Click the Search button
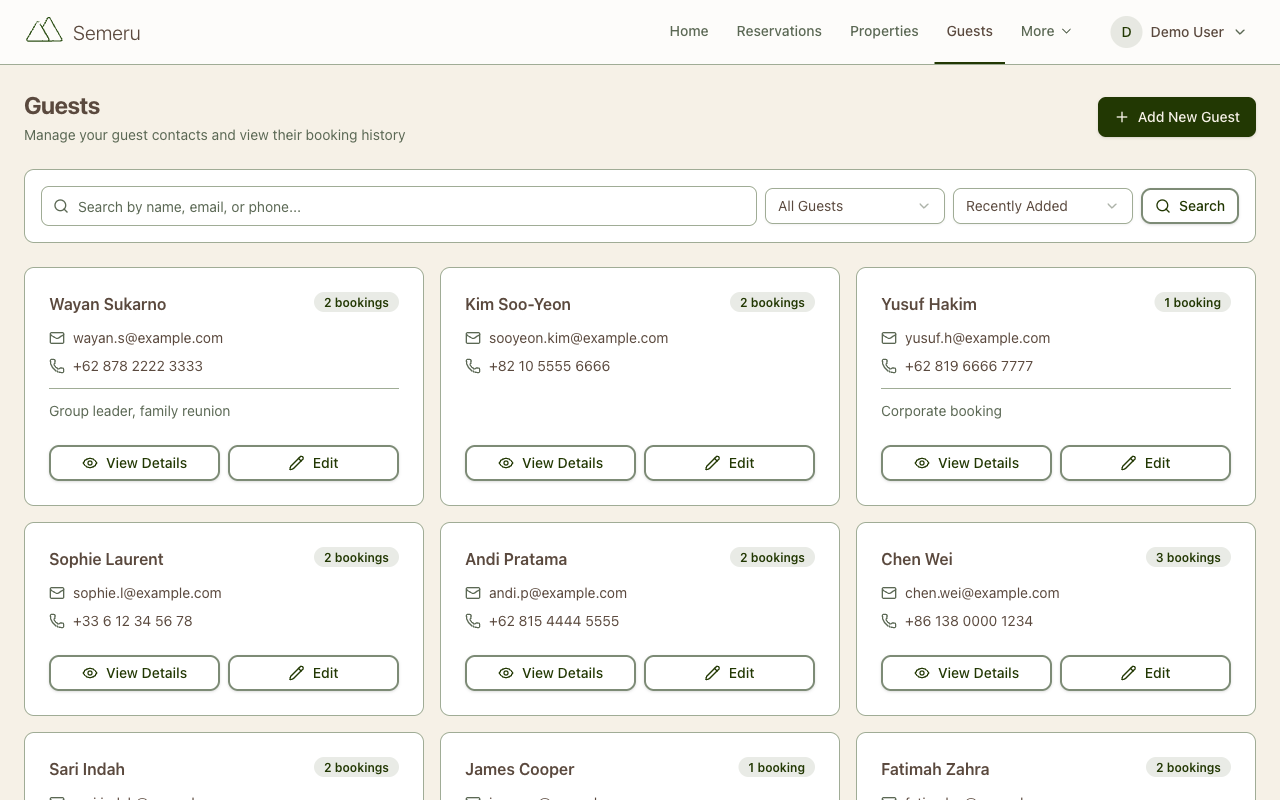The width and height of the screenshot is (1280, 800). (1190, 206)
